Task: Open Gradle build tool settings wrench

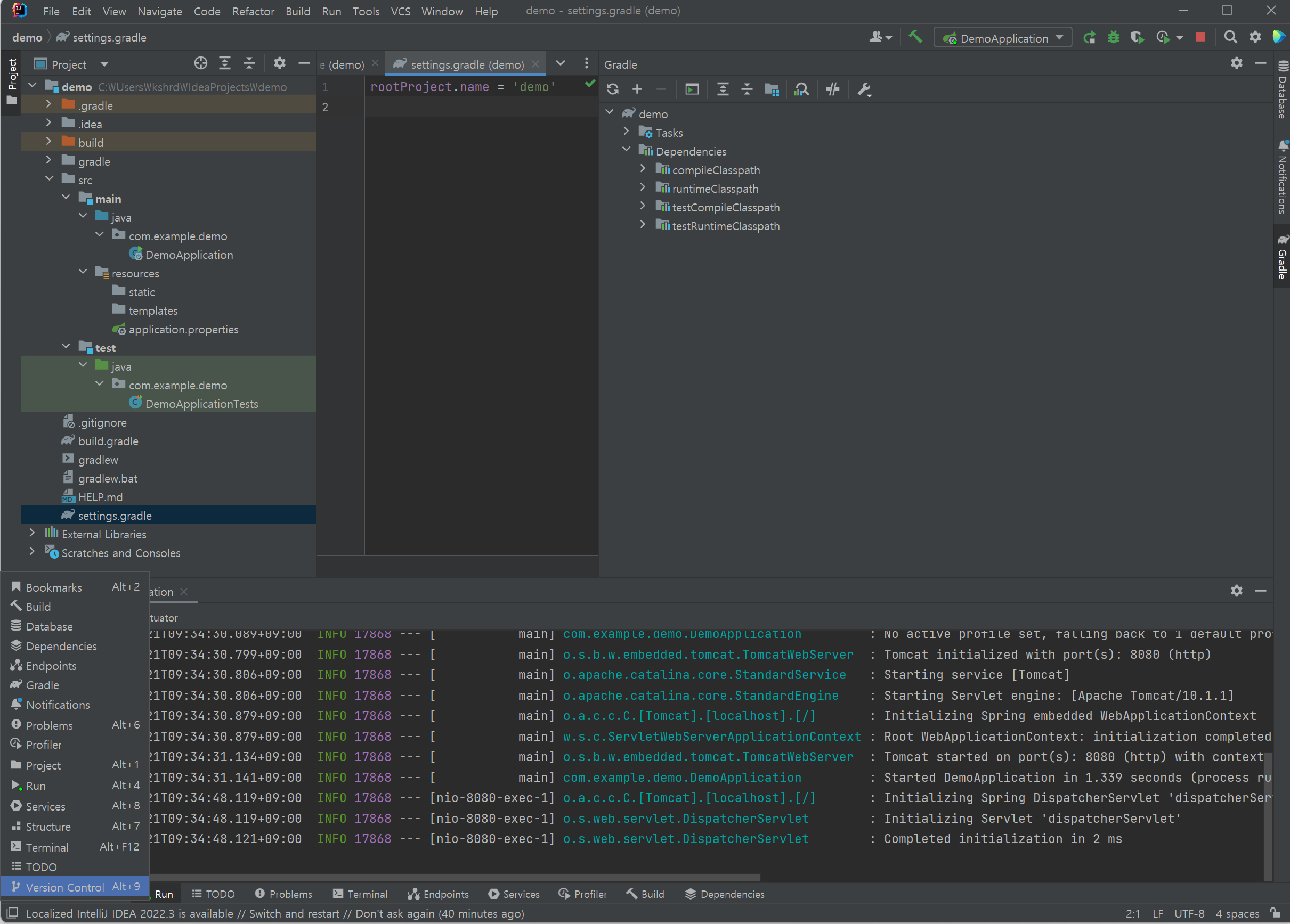Action: 865,89
